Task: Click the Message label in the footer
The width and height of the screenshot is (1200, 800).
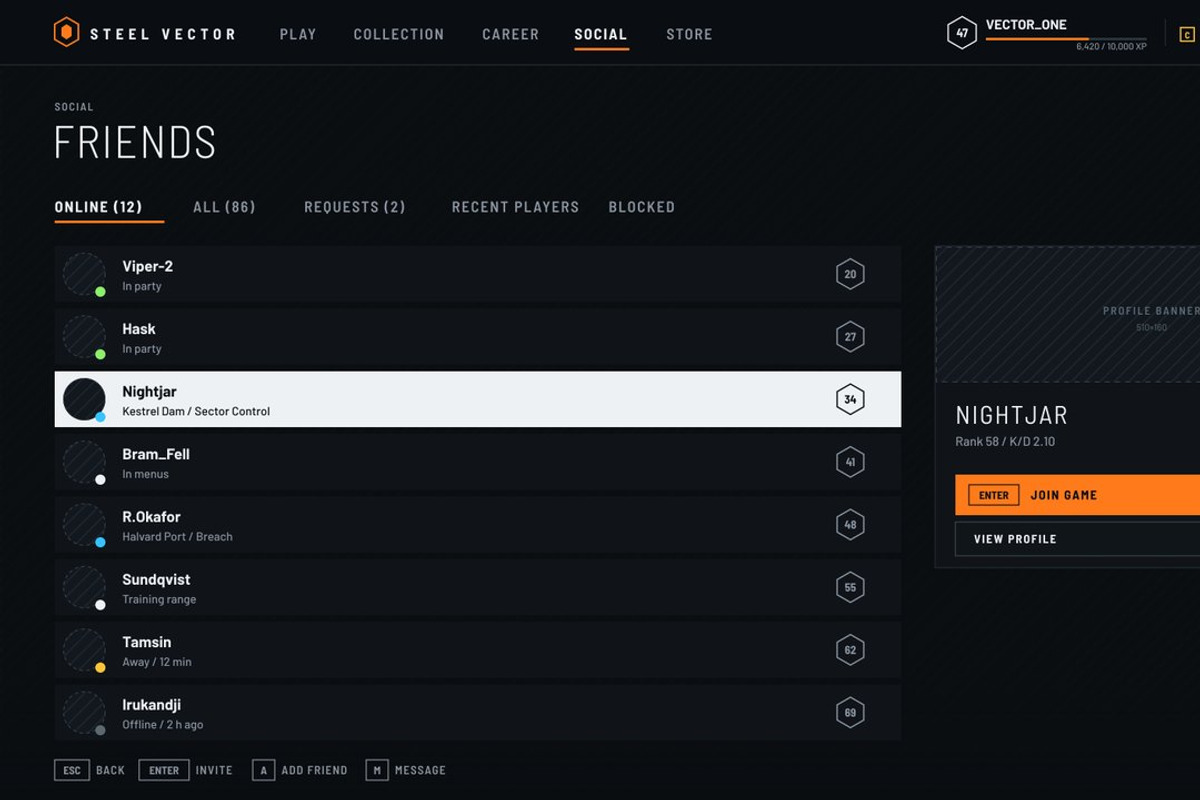Action: [x=420, y=770]
